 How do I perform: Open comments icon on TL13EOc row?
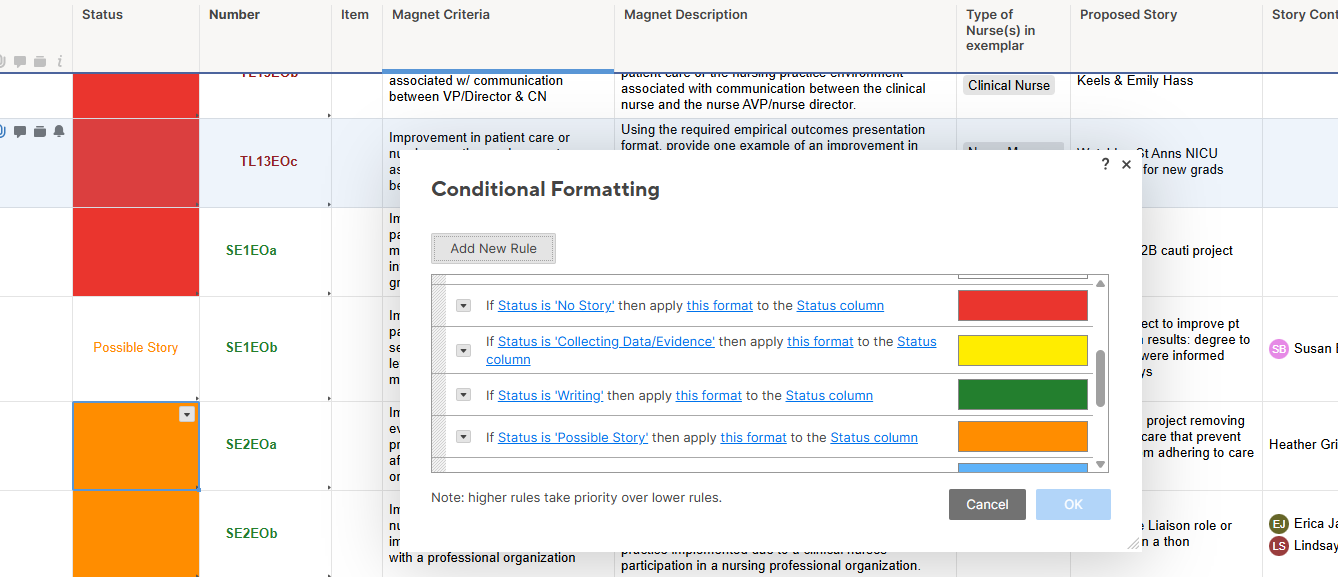[20, 132]
